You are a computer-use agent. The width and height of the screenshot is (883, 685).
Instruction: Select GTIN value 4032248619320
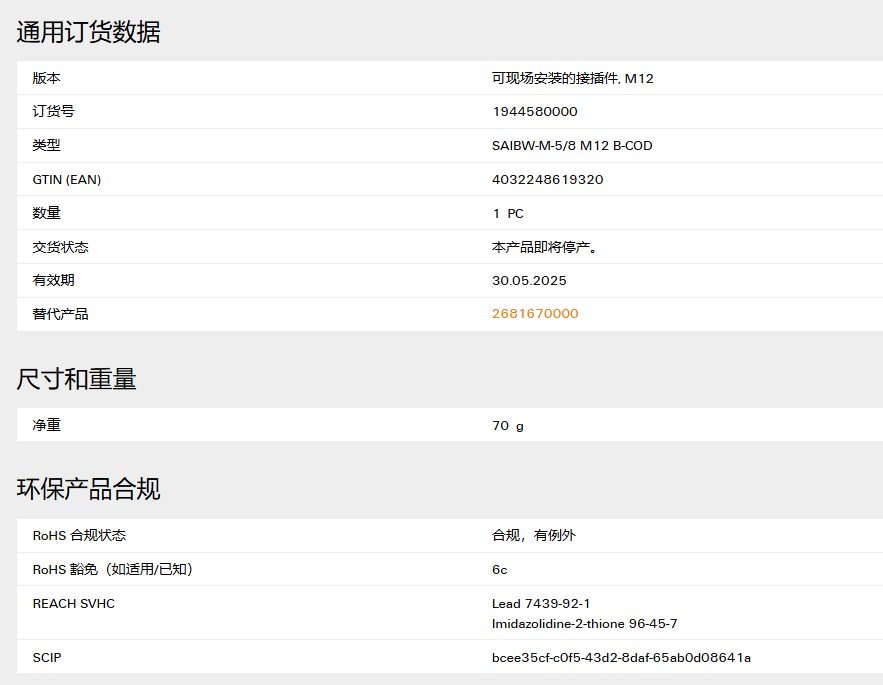coord(547,179)
